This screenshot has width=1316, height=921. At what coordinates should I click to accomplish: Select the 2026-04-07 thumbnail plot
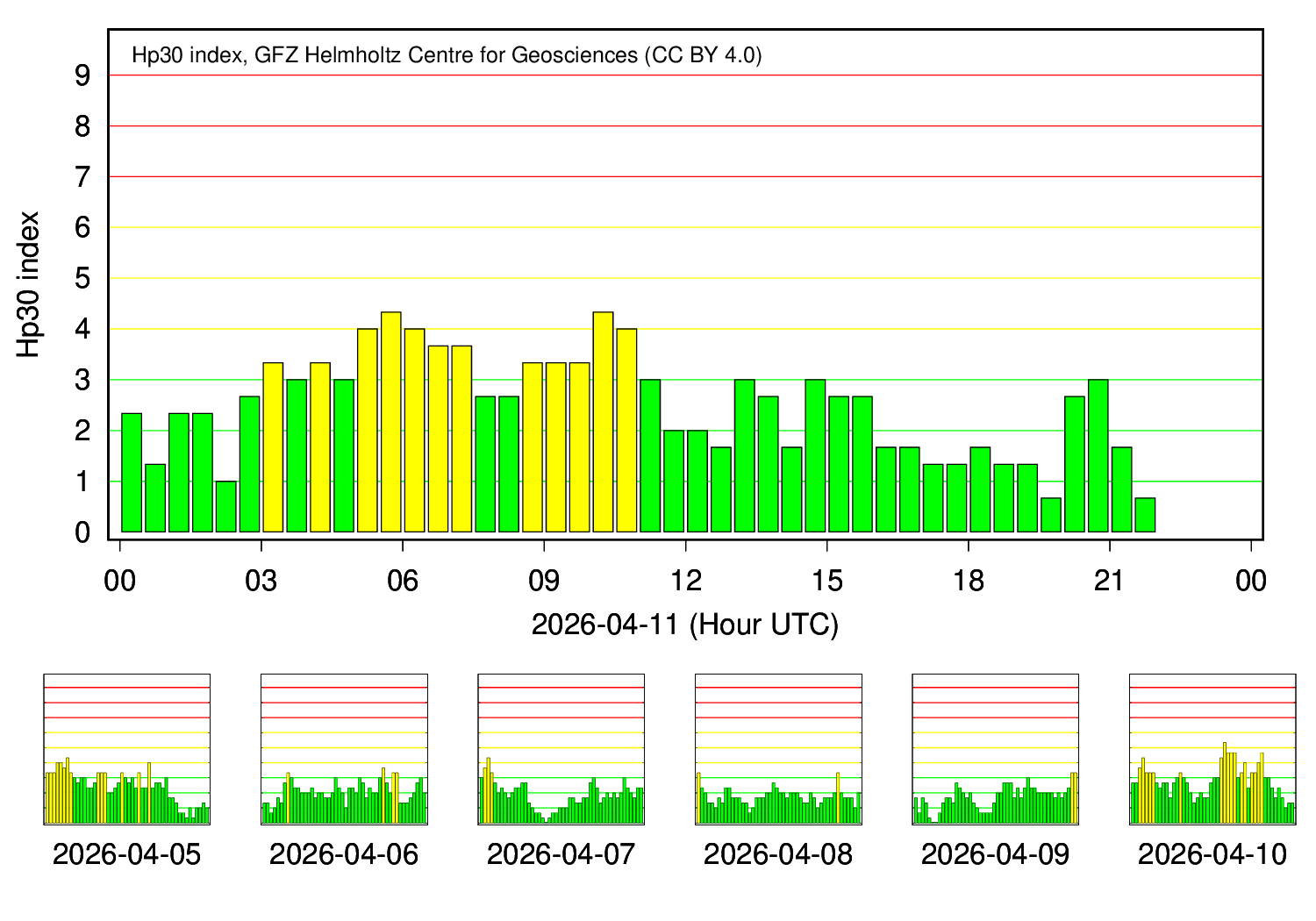point(561,749)
